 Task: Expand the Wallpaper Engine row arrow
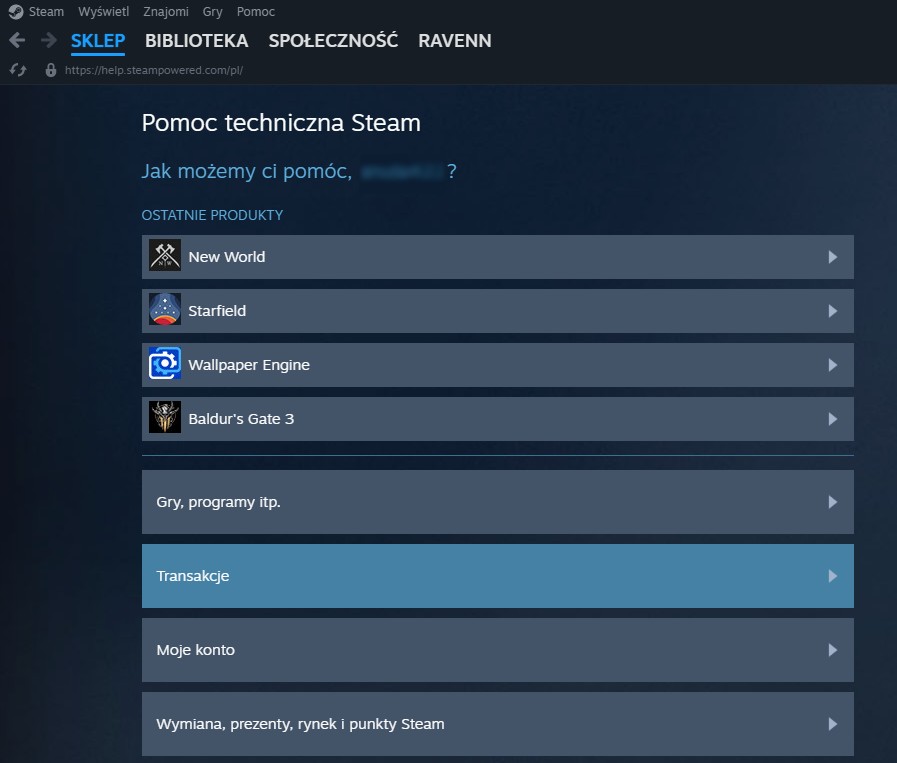(832, 365)
